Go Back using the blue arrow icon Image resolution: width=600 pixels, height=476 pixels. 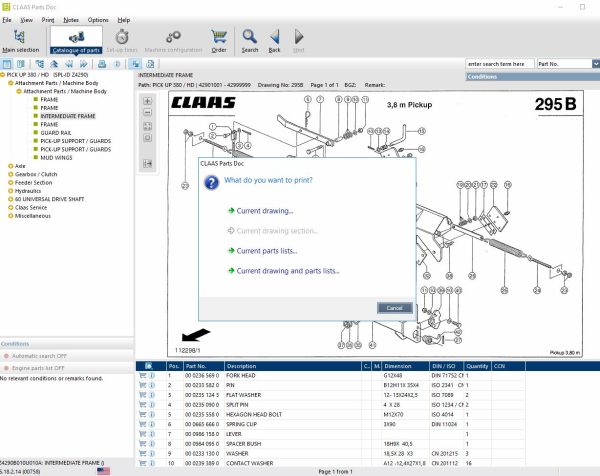(274, 41)
